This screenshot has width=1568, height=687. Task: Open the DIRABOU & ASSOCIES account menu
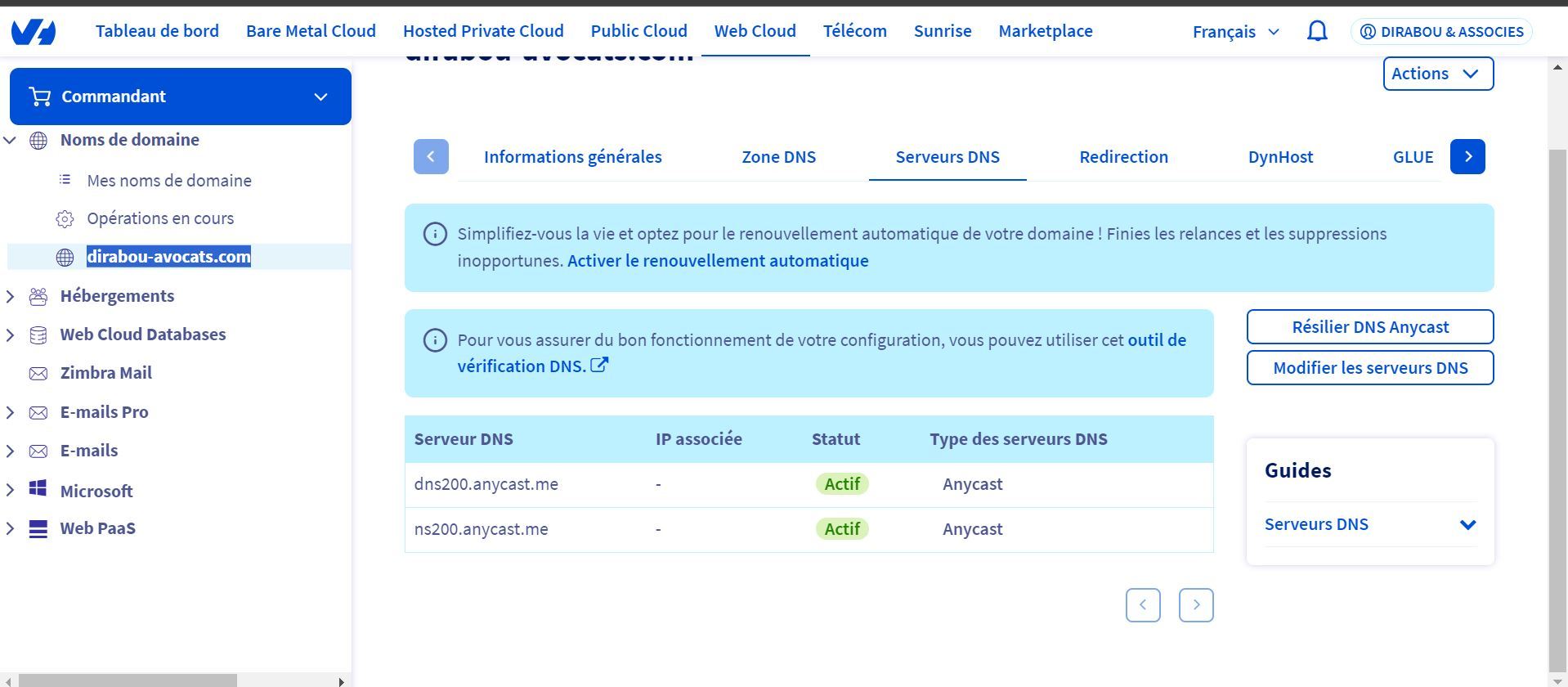coord(1442,32)
